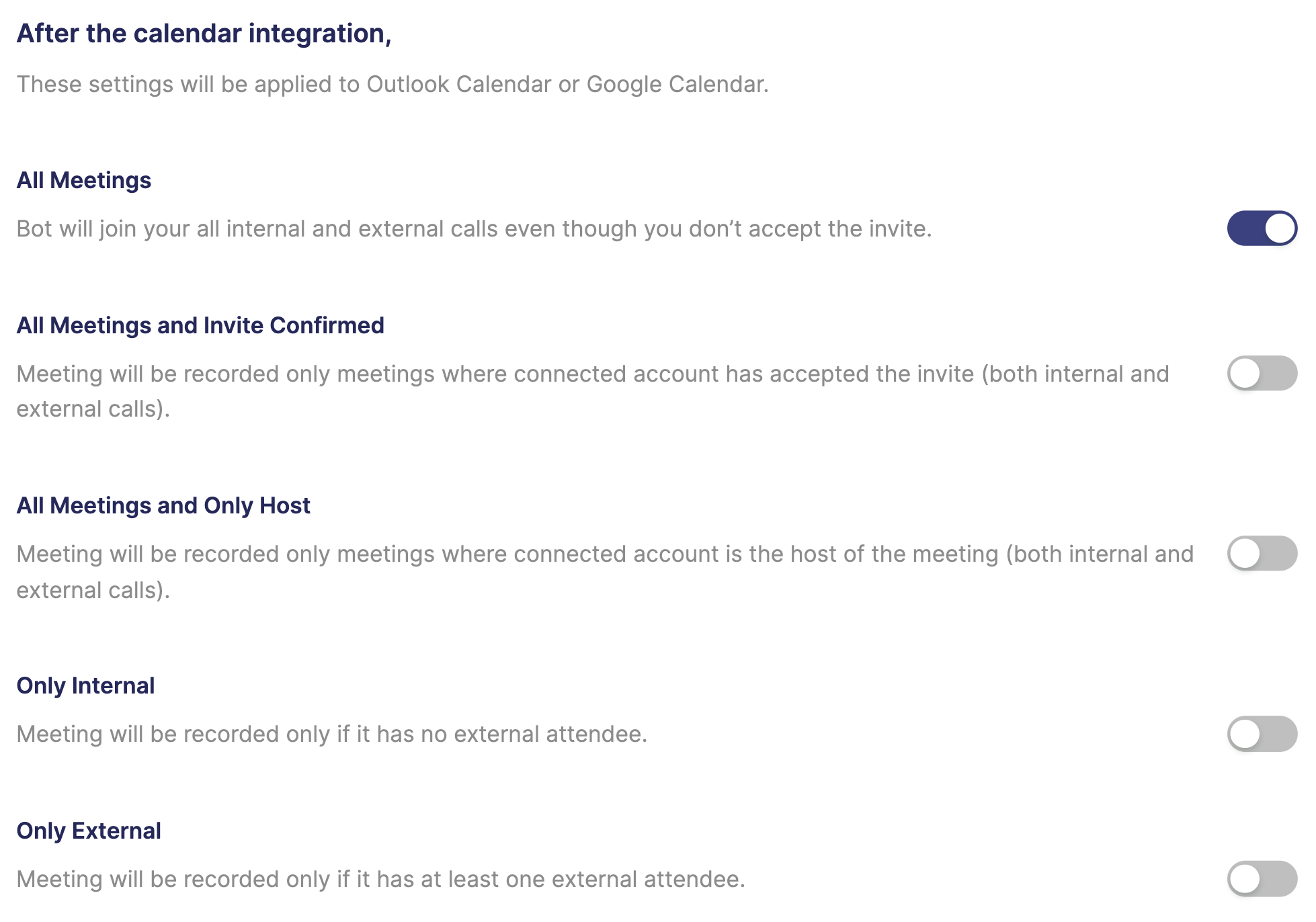The height and width of the screenshot is (922, 1316).
Task: Click the white knob of the active toggle
Action: pos(1280,228)
